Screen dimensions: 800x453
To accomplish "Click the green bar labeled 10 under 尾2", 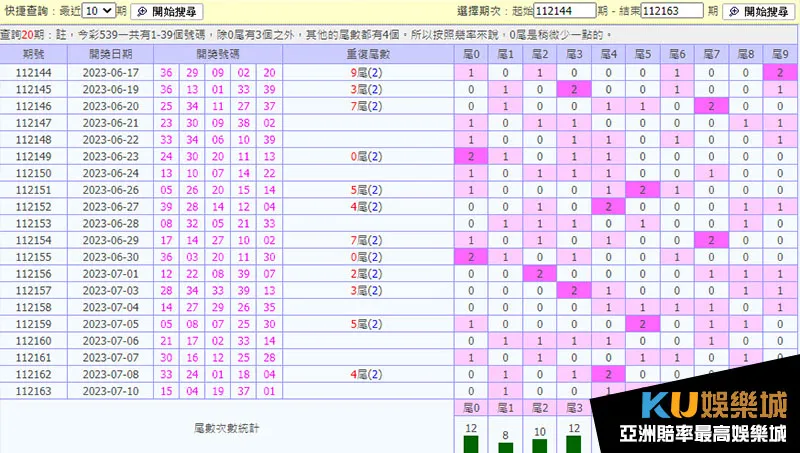I will [540, 445].
